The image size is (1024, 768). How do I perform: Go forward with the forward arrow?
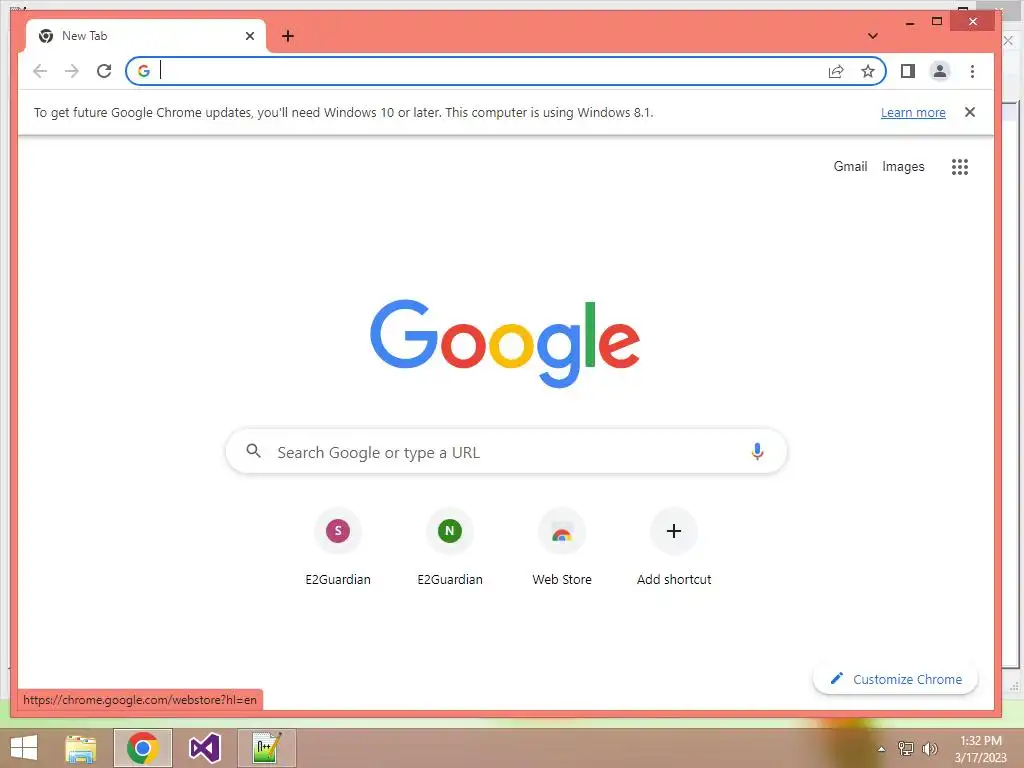tap(72, 71)
